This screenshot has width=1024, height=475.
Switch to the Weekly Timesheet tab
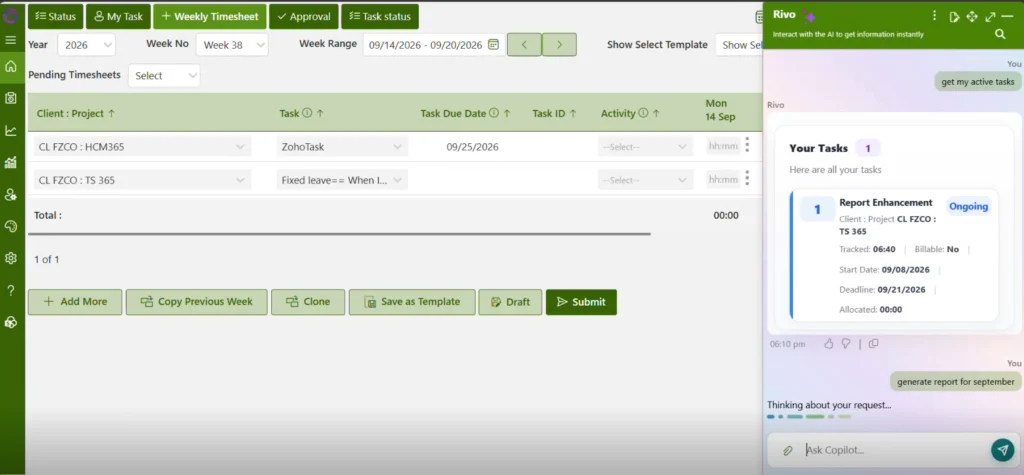[210, 16]
